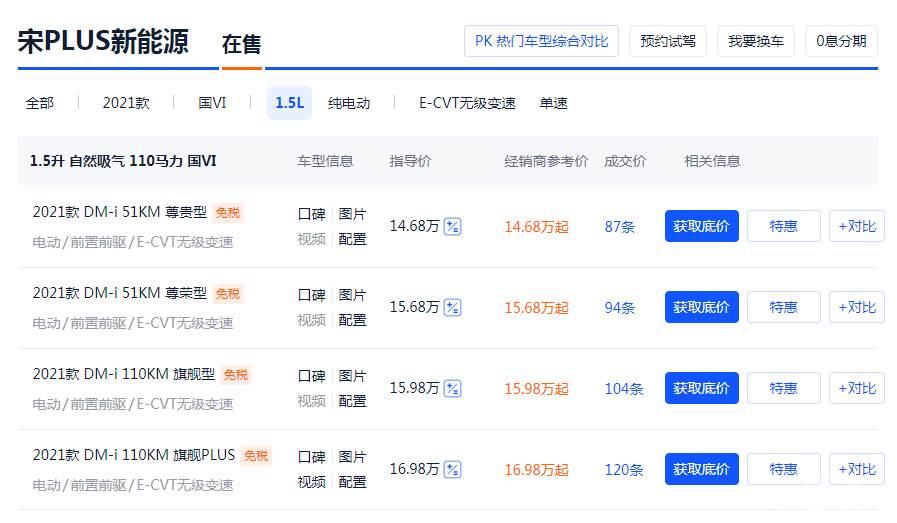The height and width of the screenshot is (523, 897).
Task: Open 口碑 reviews for 尊荣型
Action: pos(311,296)
